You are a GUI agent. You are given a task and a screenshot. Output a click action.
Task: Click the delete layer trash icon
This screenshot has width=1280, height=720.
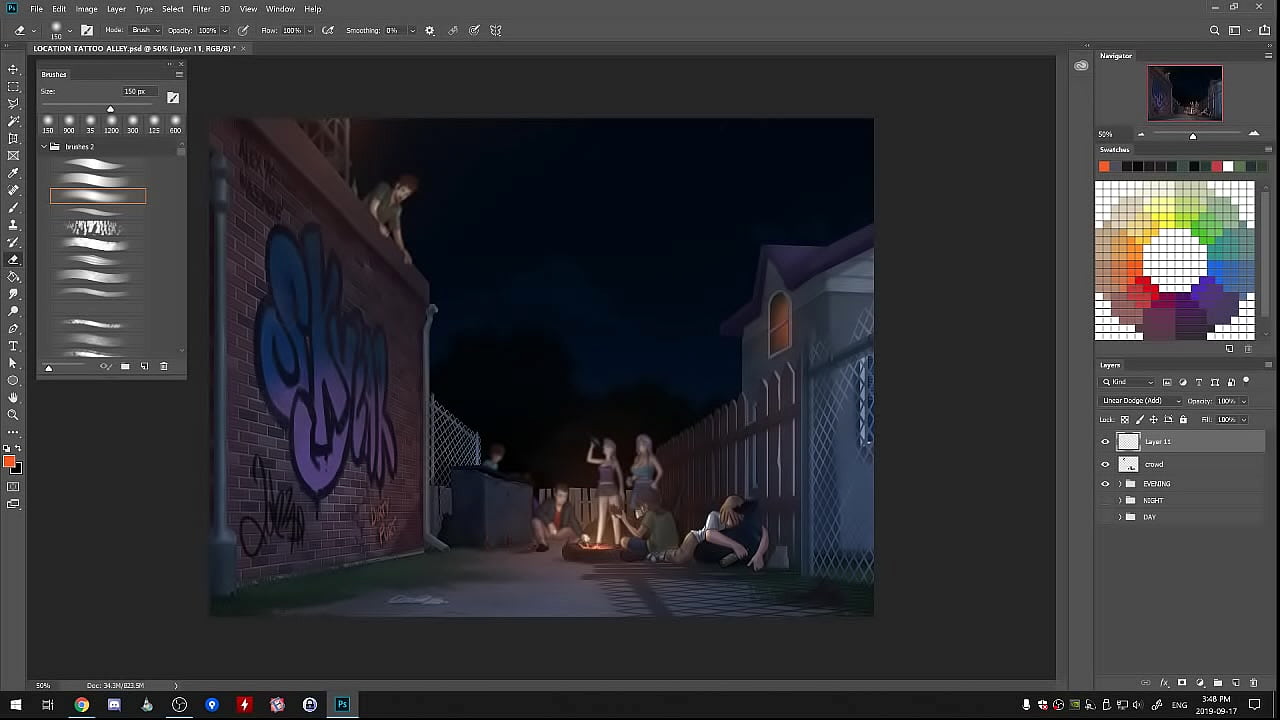pyautogui.click(x=1253, y=683)
